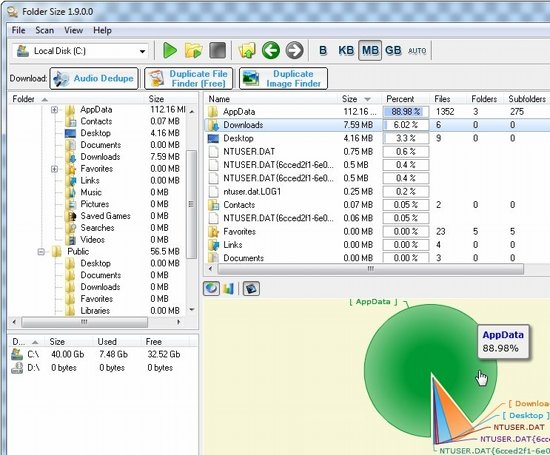This screenshot has width=550, height=455.
Task: Select ntuser.dat.LOG1 file row
Action: [377, 192]
